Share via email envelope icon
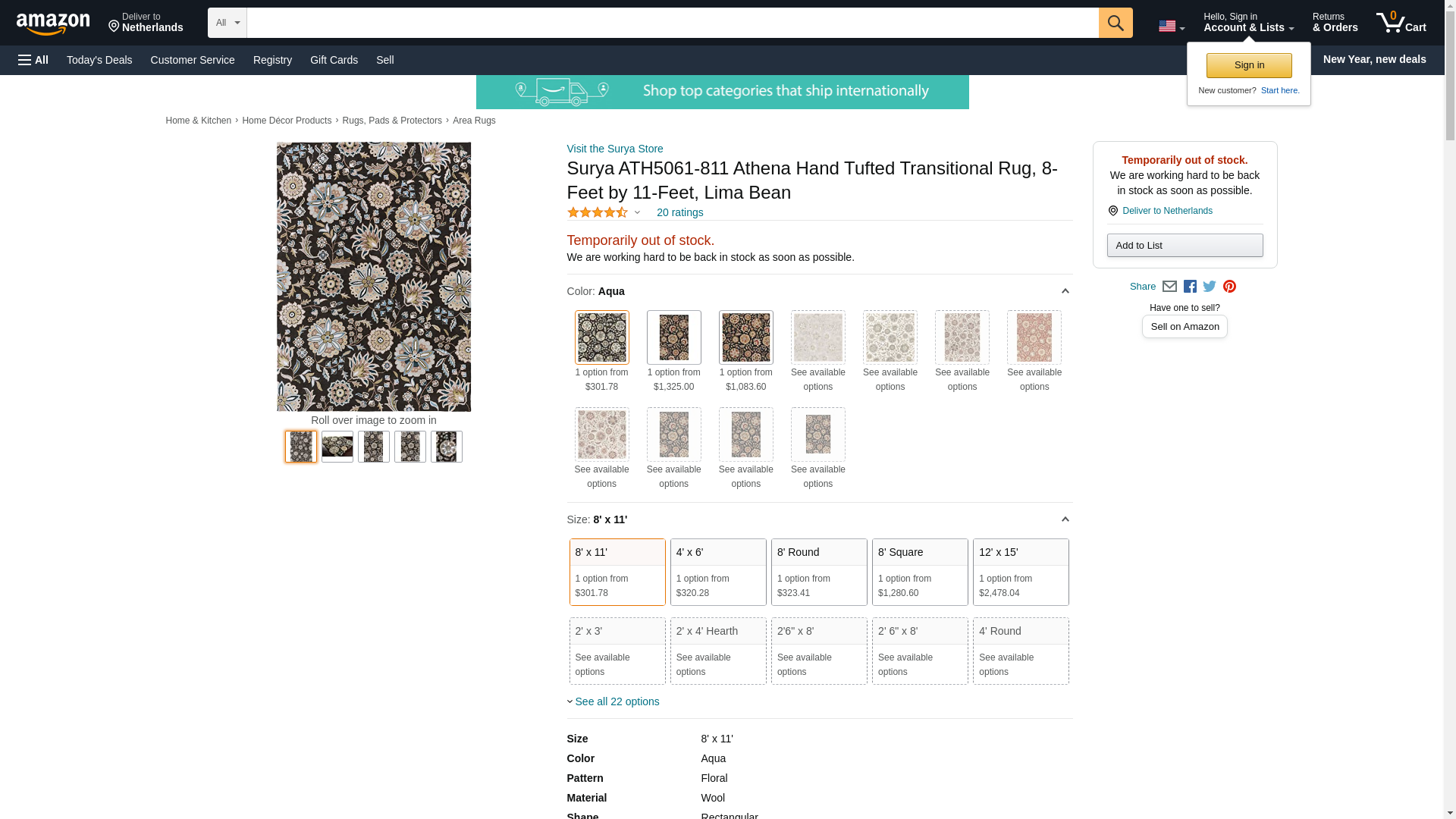Viewport: 1456px width, 819px height. (1169, 287)
